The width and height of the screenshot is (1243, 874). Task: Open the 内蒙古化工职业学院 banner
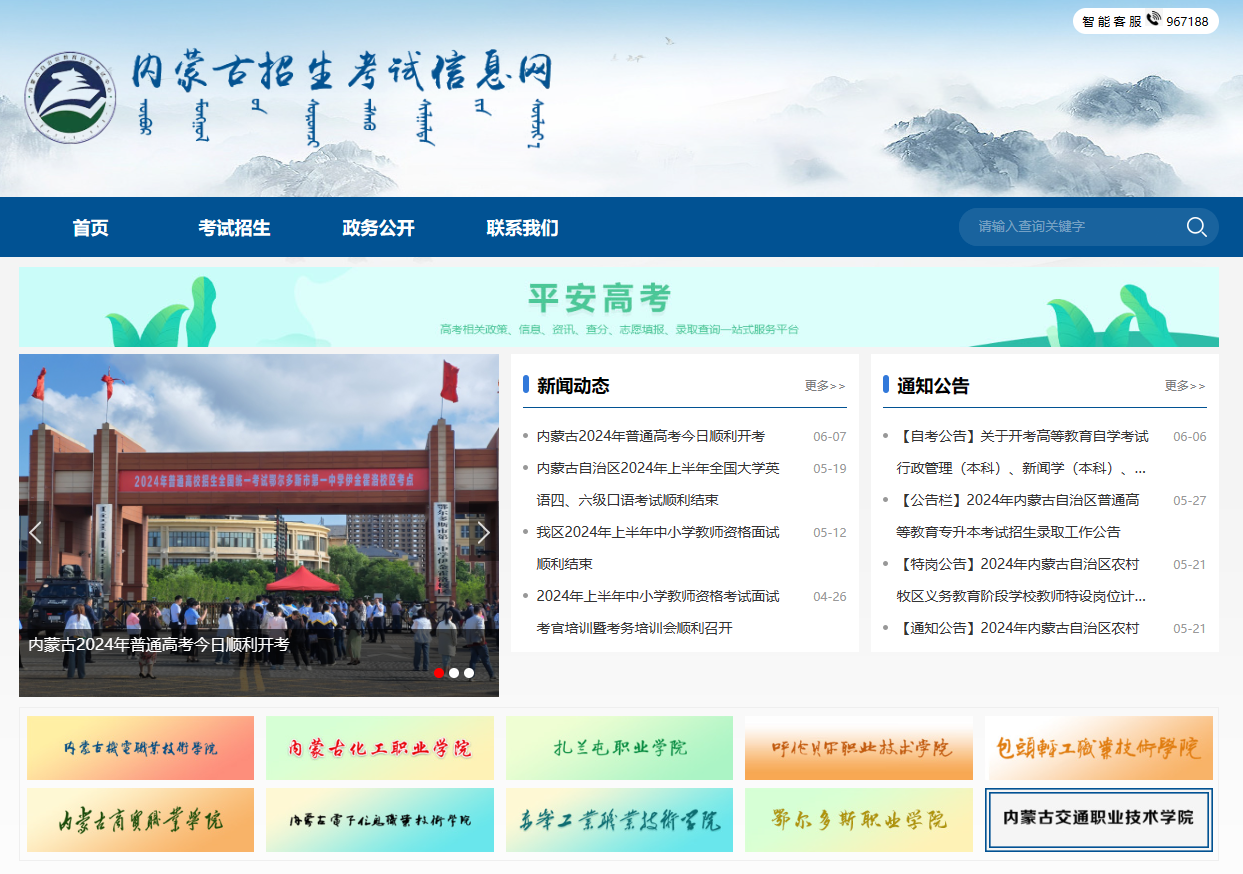pos(380,748)
